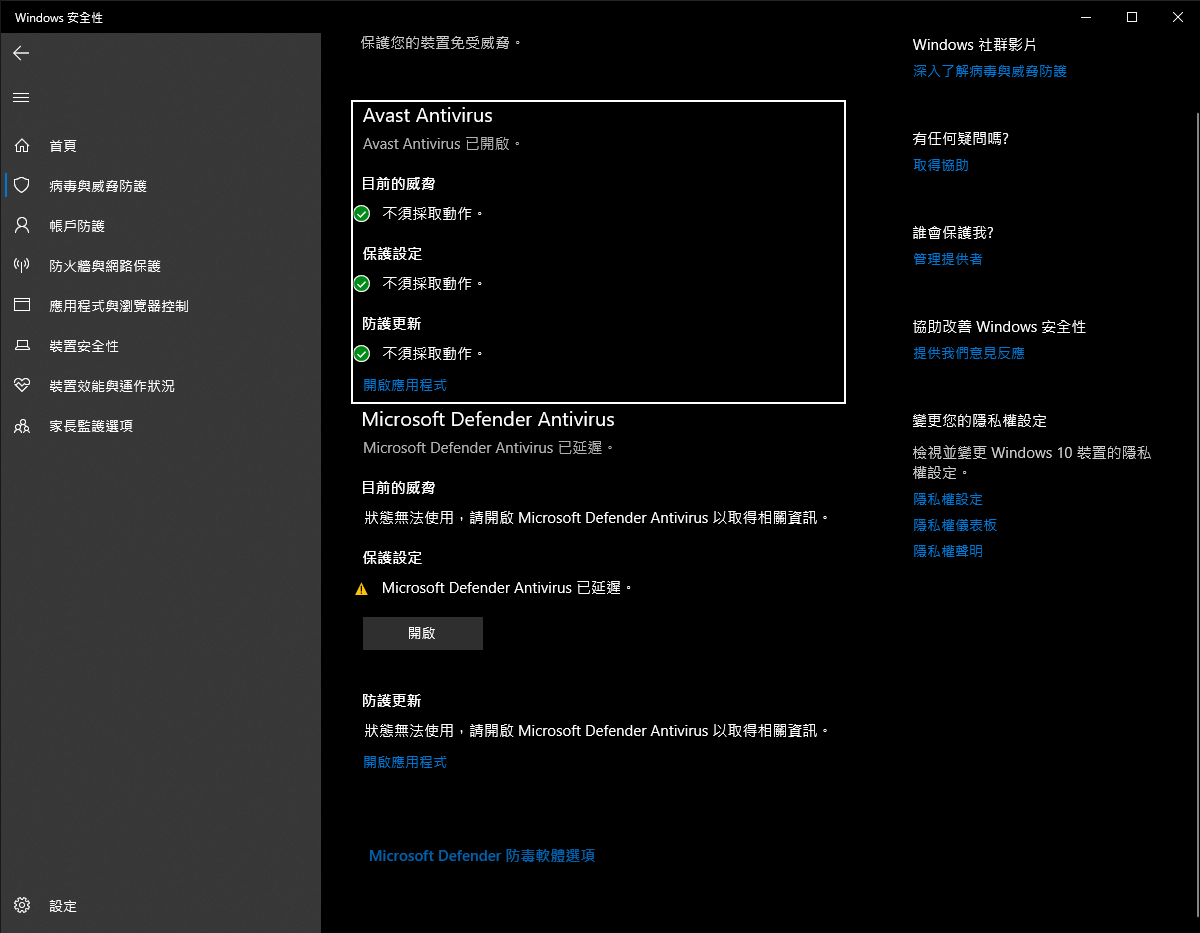The width and height of the screenshot is (1200, 933).
Task: Click the app and browser control window icon
Action: [x=21, y=306]
